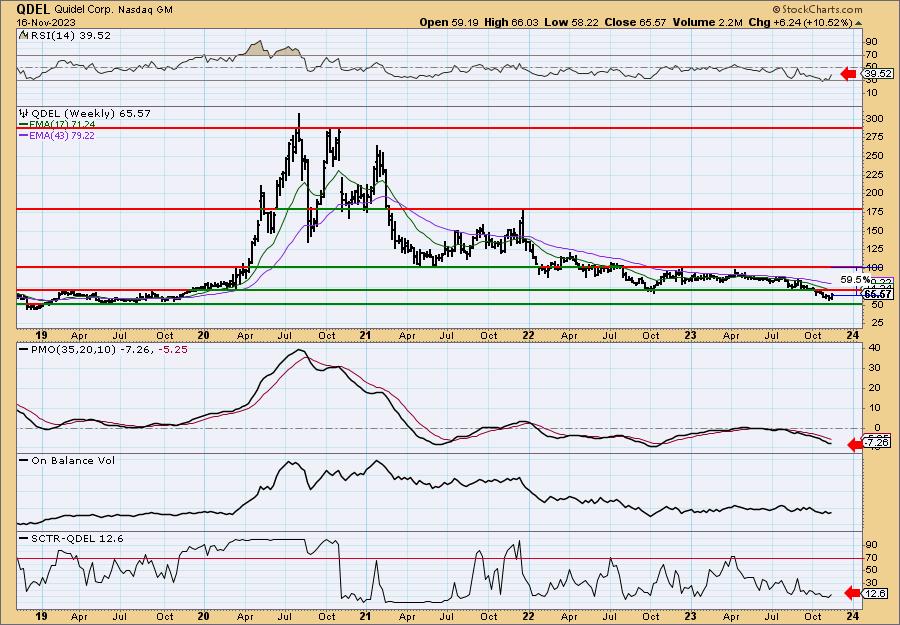
Task: Select the RSI(14) 39.52 indicator label
Action: point(69,35)
